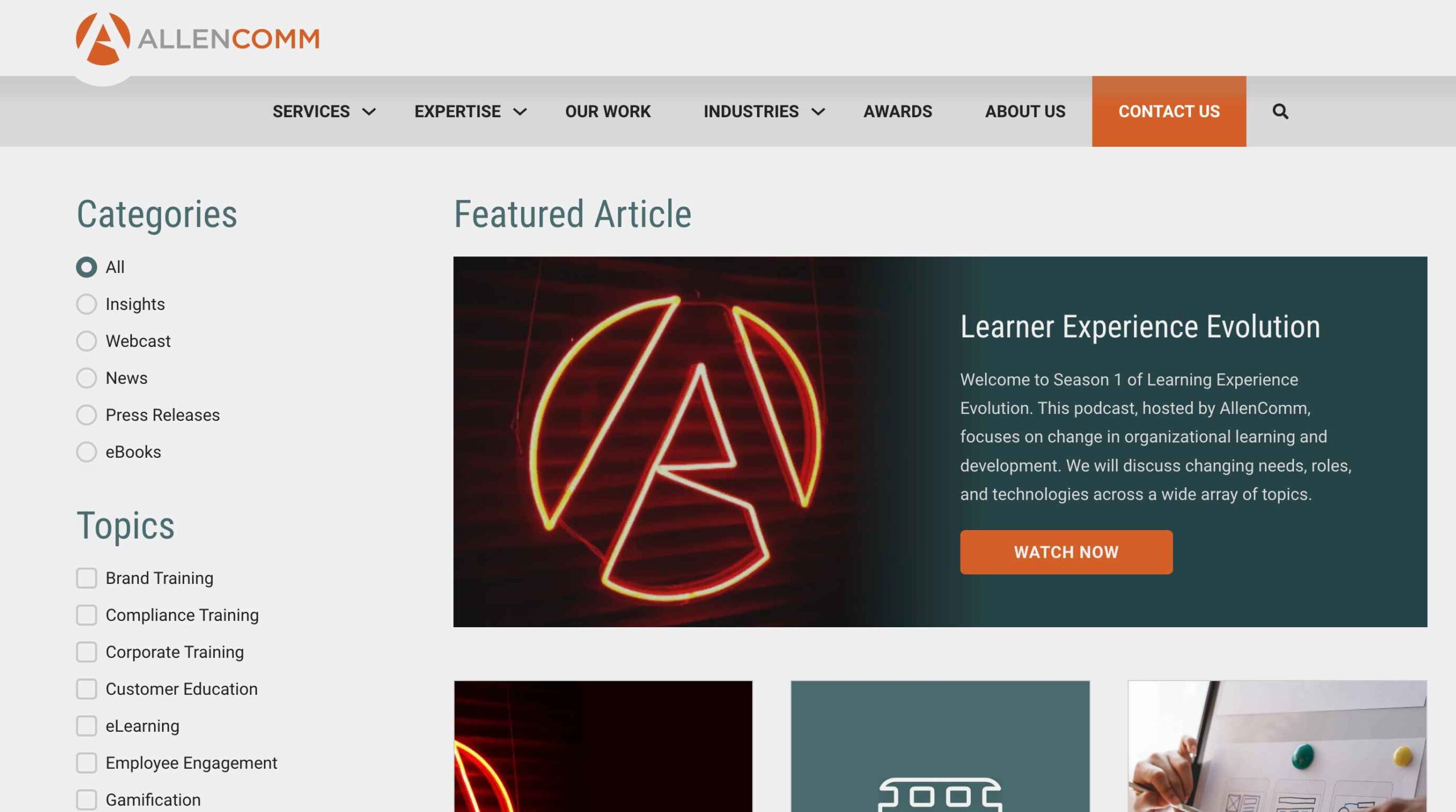Go to the Awards page

[897, 111]
